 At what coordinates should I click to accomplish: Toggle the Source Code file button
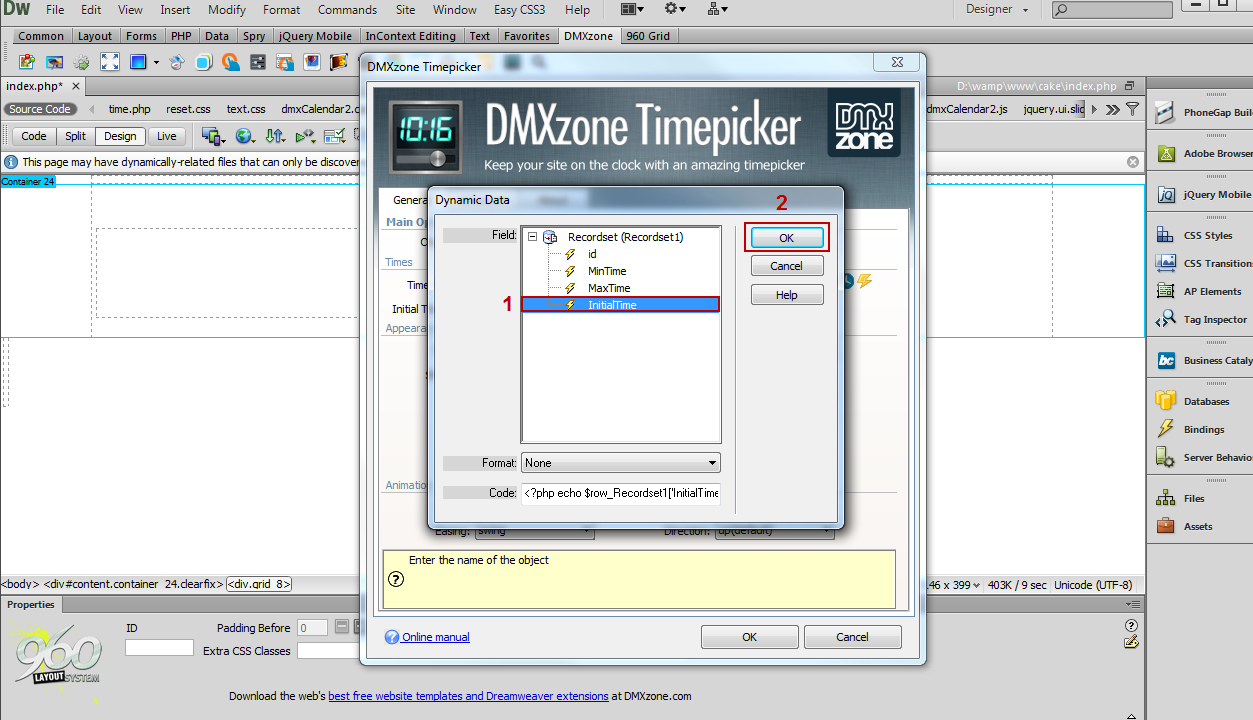tap(40, 109)
